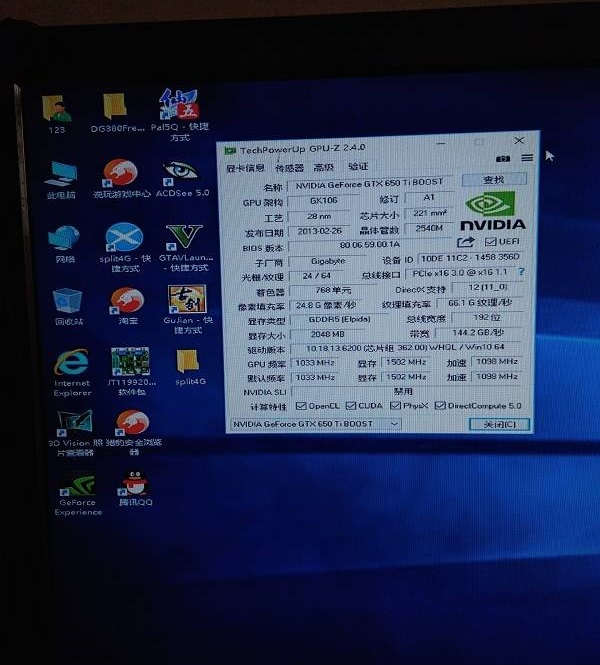600x665 pixels.
Task: Launch the 浣玩游戏中心 desktop icon
Action: pyautogui.click(x=120, y=172)
